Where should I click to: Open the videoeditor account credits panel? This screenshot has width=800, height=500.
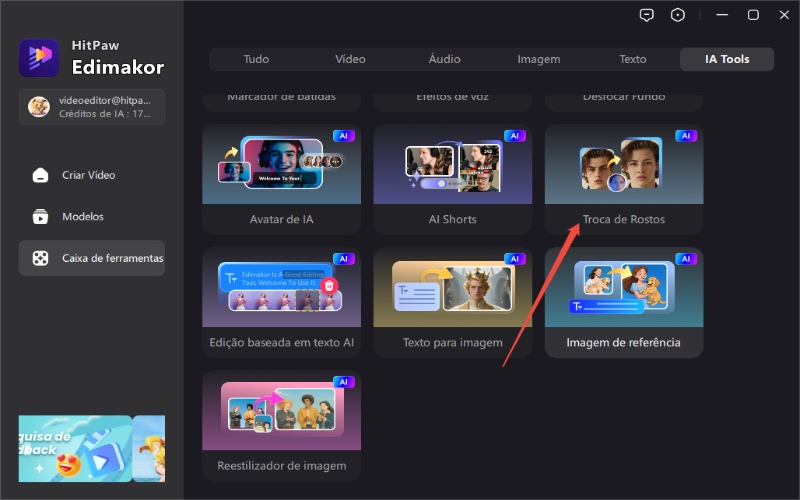[x=92, y=107]
